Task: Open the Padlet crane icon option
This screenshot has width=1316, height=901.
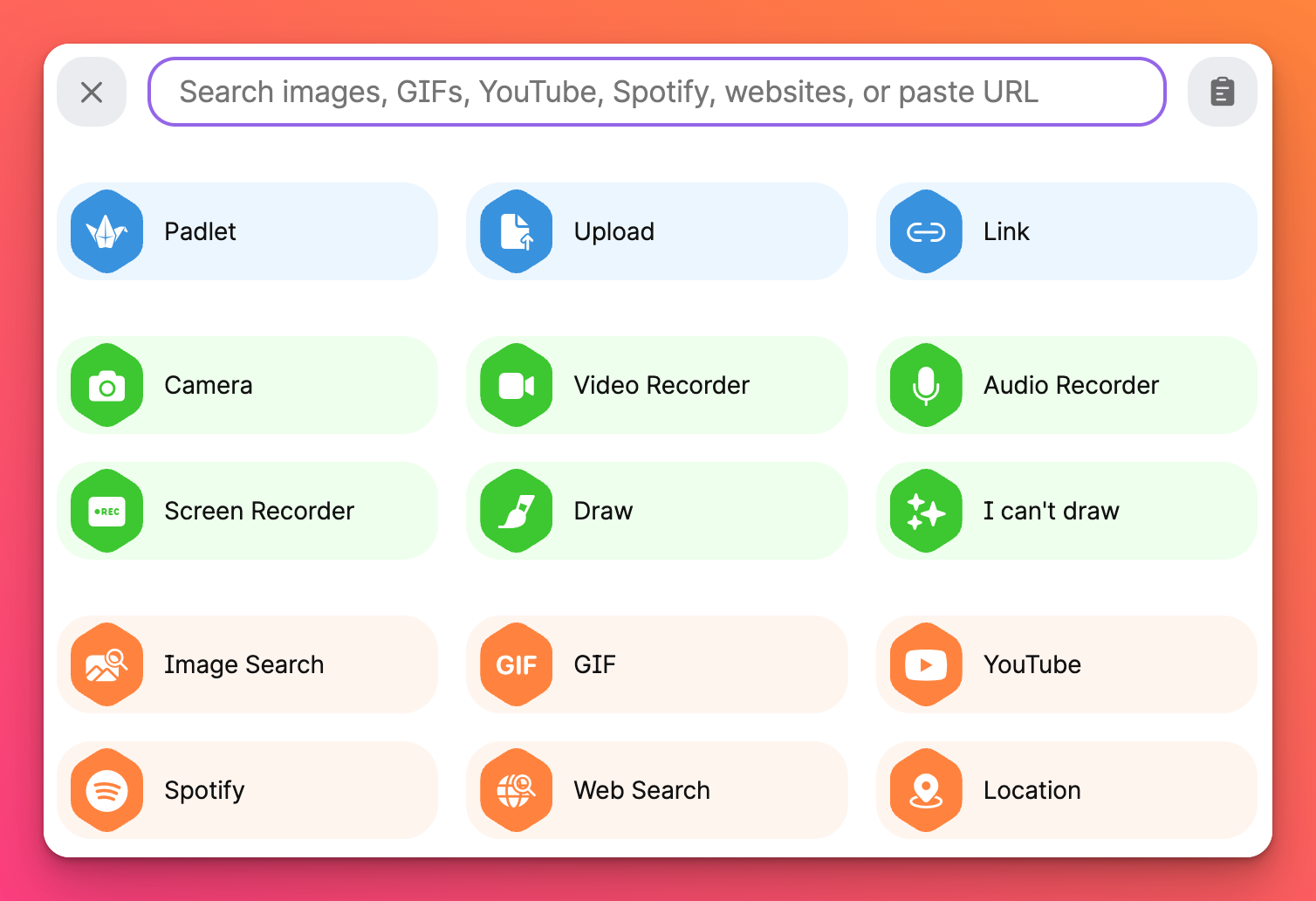Action: 107,231
